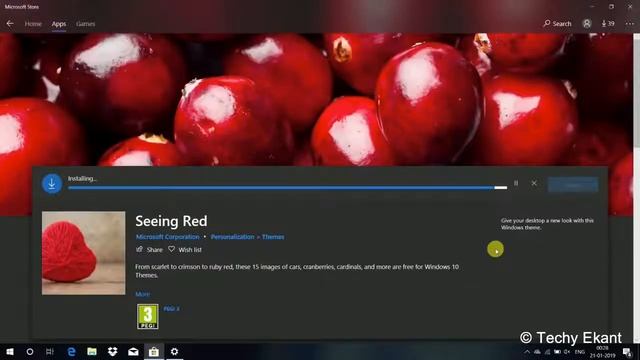
Task: Open Mail app from taskbar
Action: tap(133, 351)
